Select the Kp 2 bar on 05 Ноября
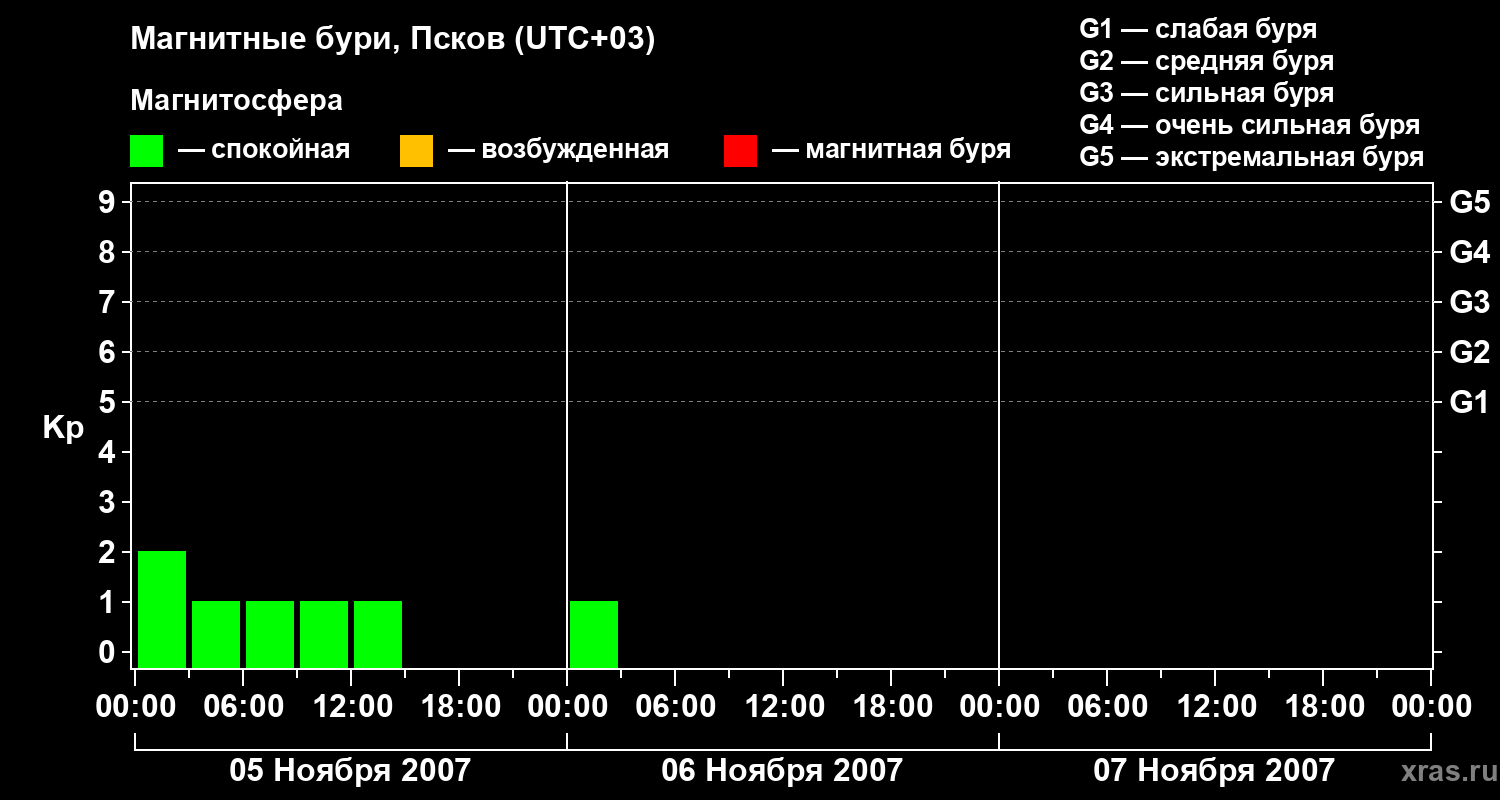 coord(162,609)
